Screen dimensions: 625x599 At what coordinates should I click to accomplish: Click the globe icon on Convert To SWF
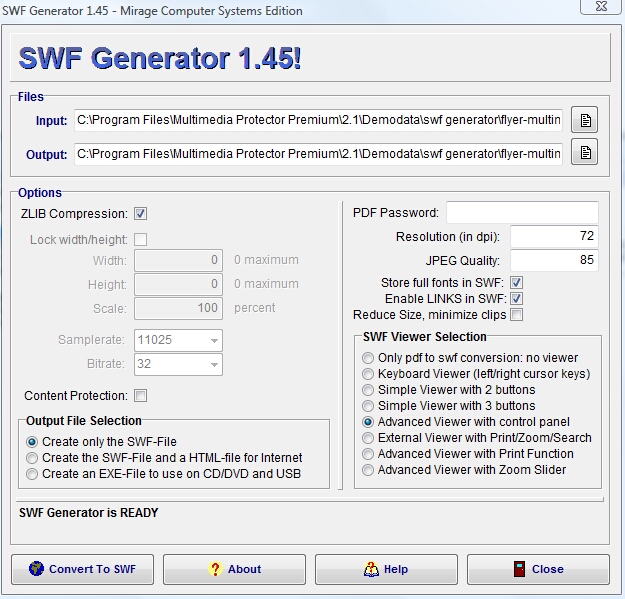[37, 569]
